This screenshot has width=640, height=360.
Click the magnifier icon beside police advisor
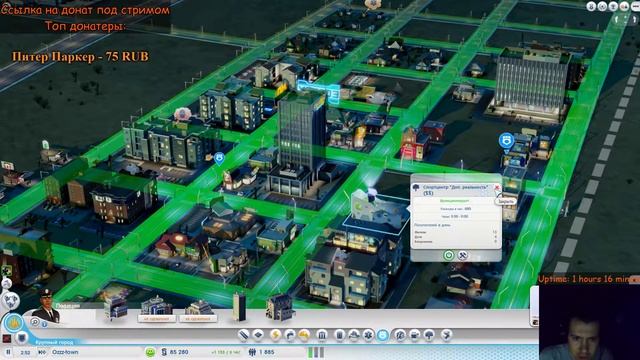tap(35, 322)
